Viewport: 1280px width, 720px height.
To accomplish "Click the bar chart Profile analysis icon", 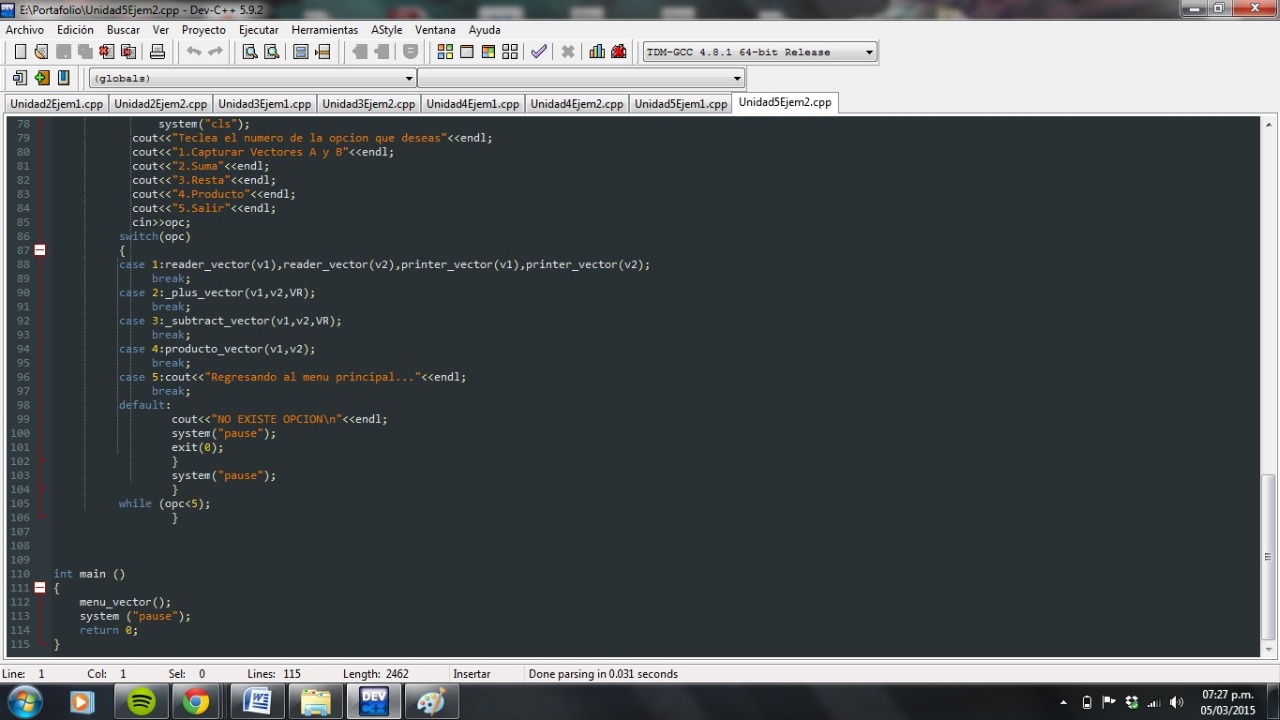I will click(597, 52).
